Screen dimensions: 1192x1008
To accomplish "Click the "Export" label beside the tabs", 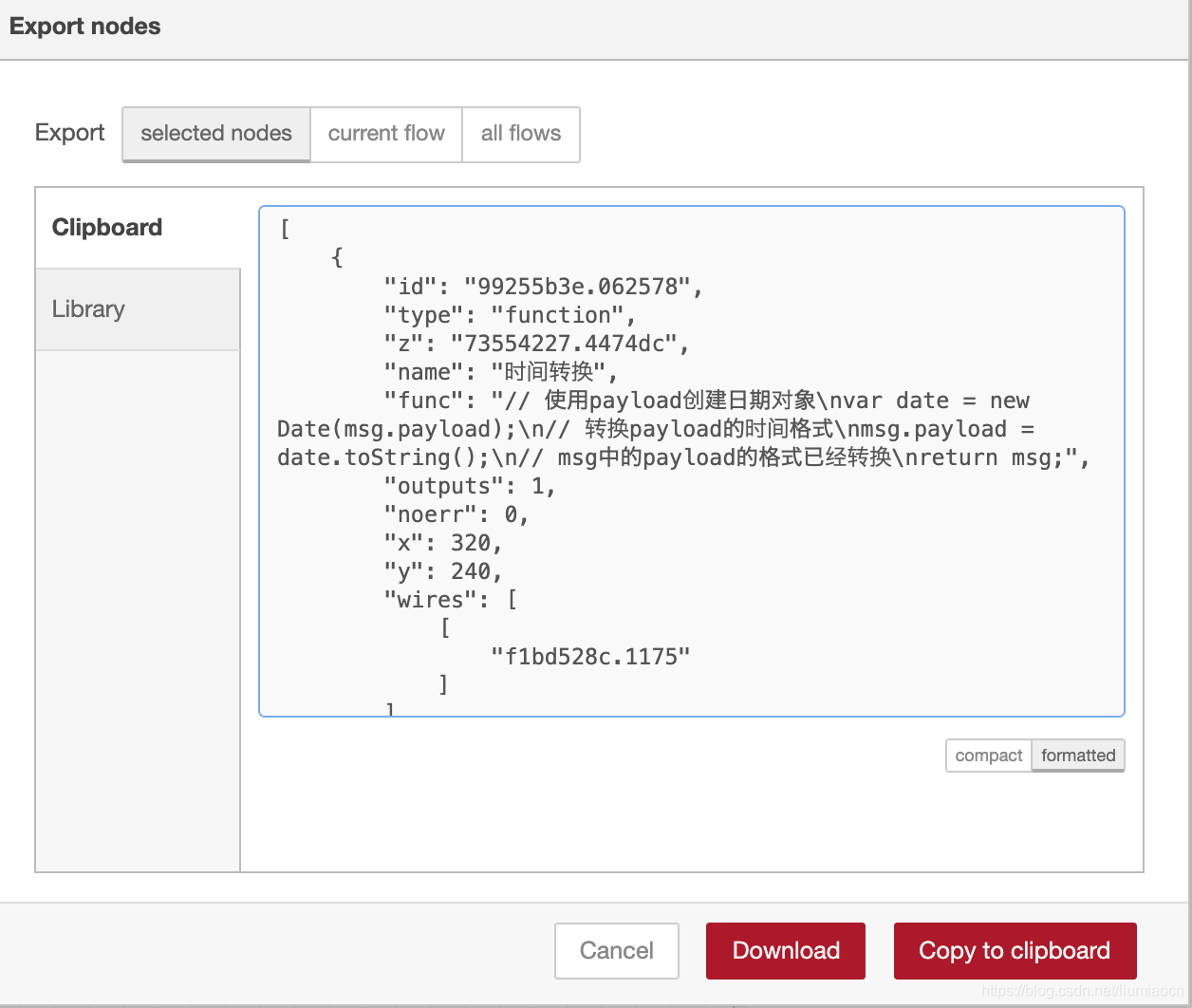I will click(x=69, y=133).
